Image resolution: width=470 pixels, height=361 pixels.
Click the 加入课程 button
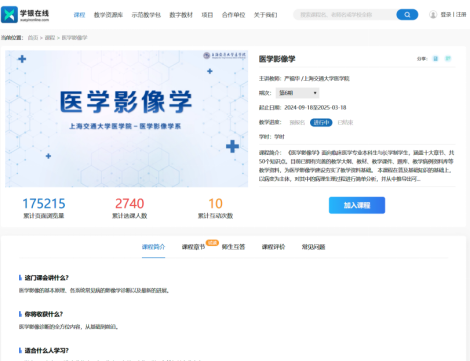pyautogui.click(x=357, y=205)
